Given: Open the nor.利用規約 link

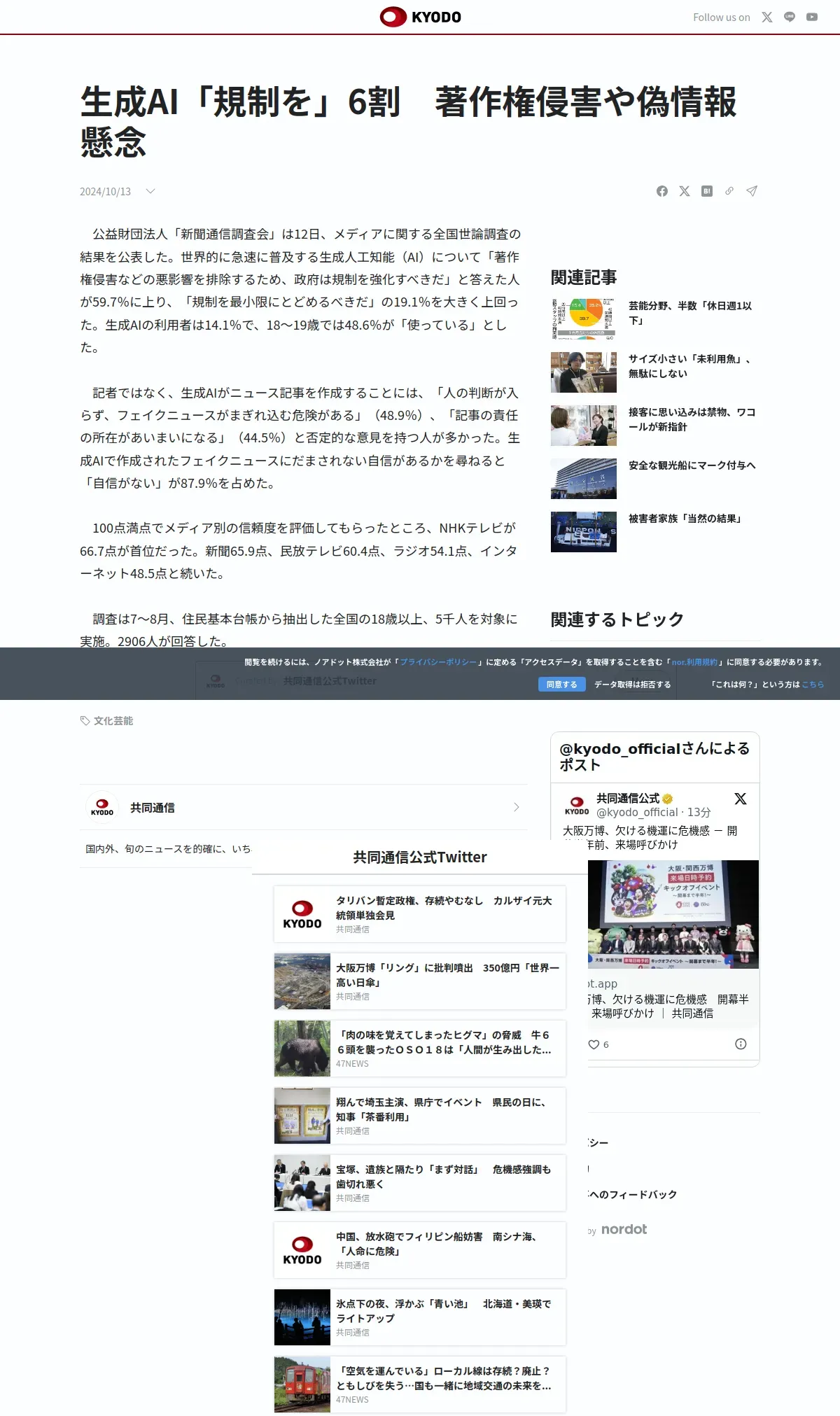Looking at the screenshot, I should coord(694,662).
